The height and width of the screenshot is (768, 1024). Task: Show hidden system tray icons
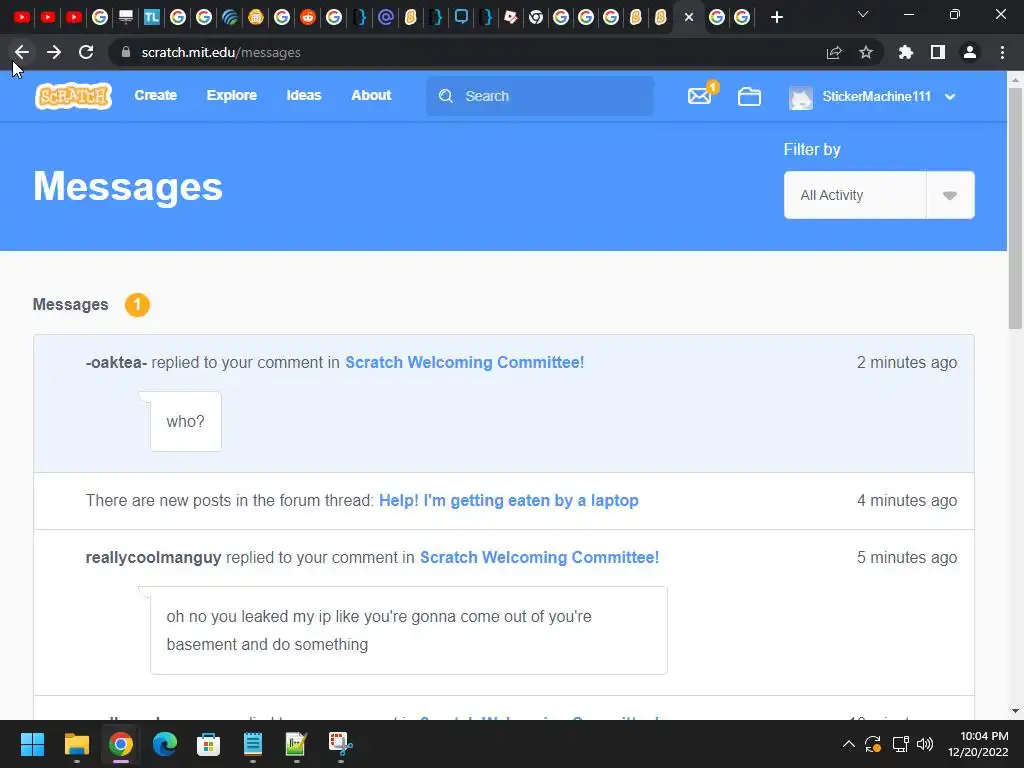(x=848, y=744)
